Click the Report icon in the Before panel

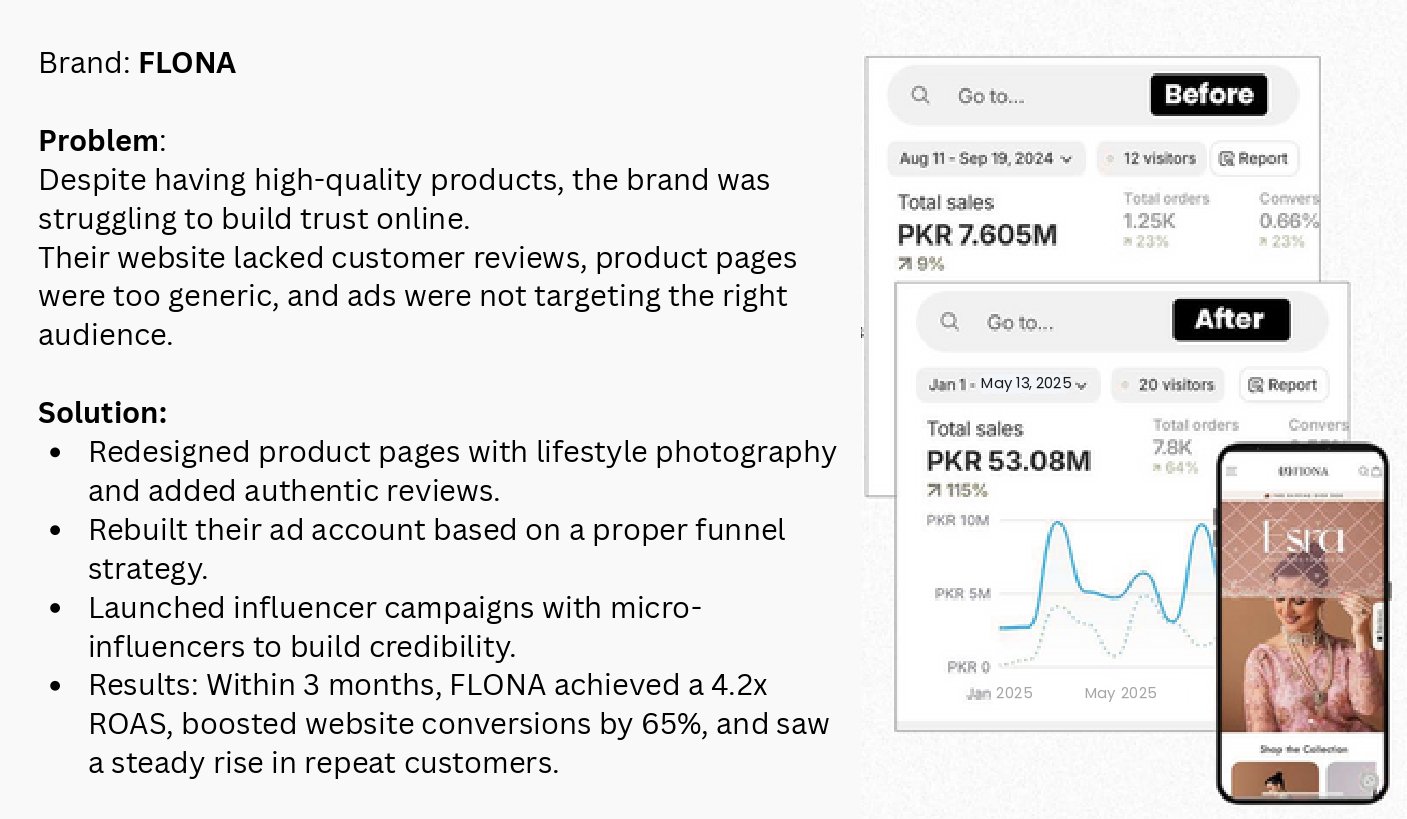point(1226,159)
